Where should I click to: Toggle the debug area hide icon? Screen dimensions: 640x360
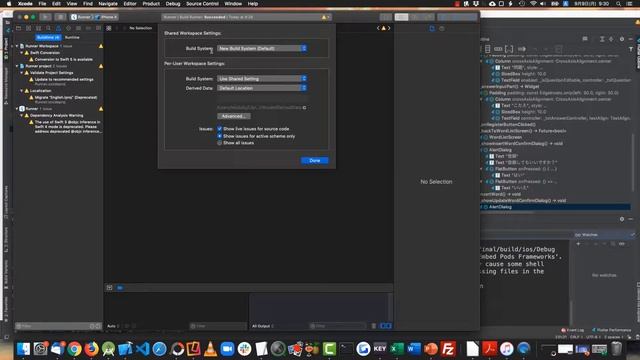coord(109,288)
